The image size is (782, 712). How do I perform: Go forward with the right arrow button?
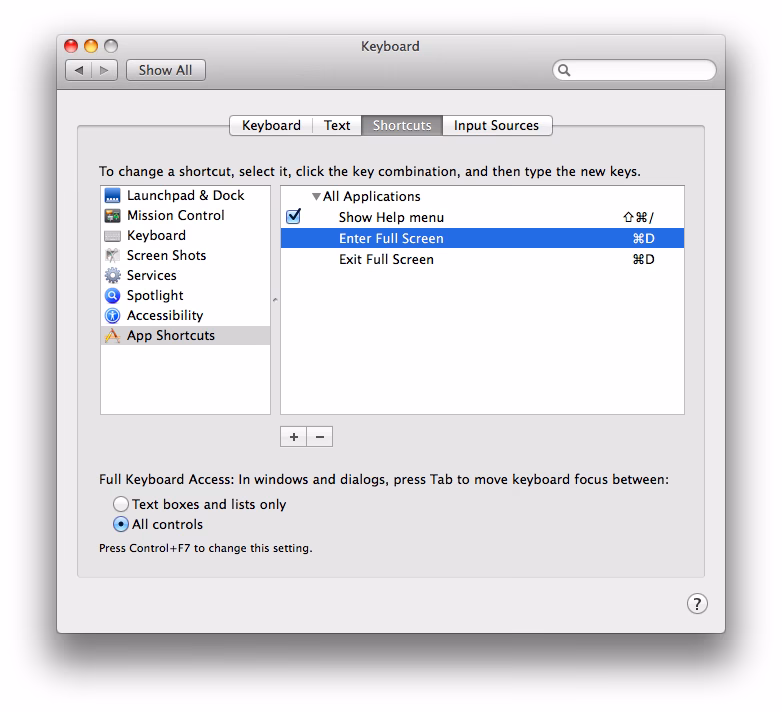pos(104,70)
